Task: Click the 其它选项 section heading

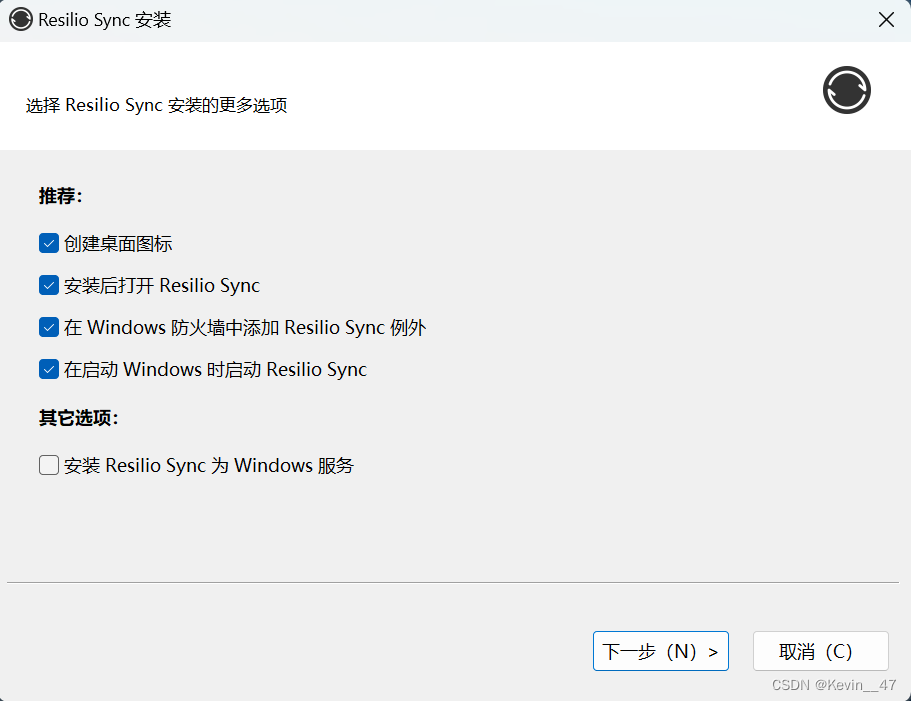Action: [78, 418]
